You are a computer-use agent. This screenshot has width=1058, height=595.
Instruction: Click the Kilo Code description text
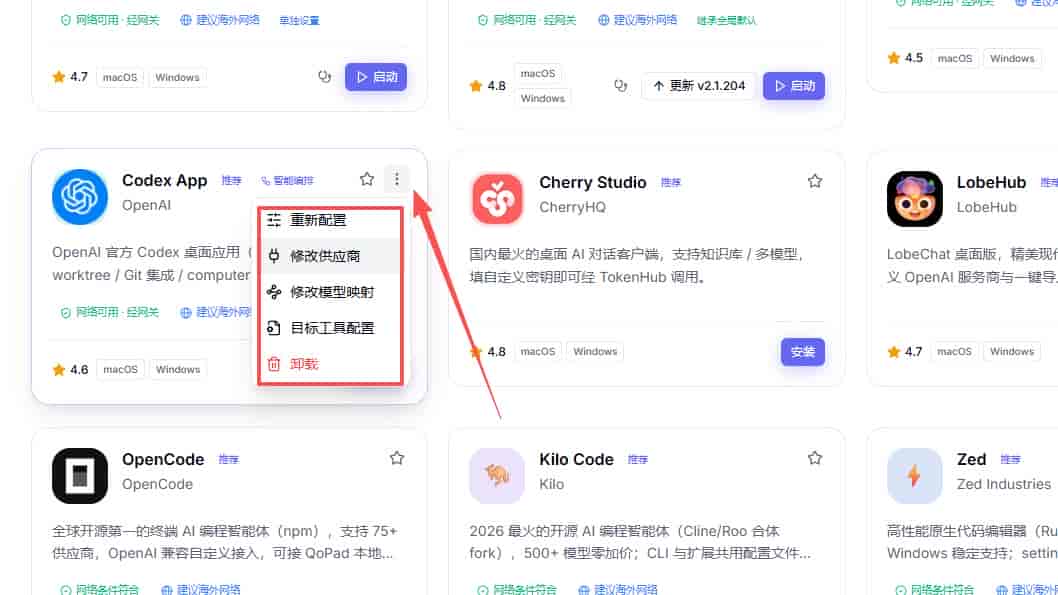click(x=640, y=542)
